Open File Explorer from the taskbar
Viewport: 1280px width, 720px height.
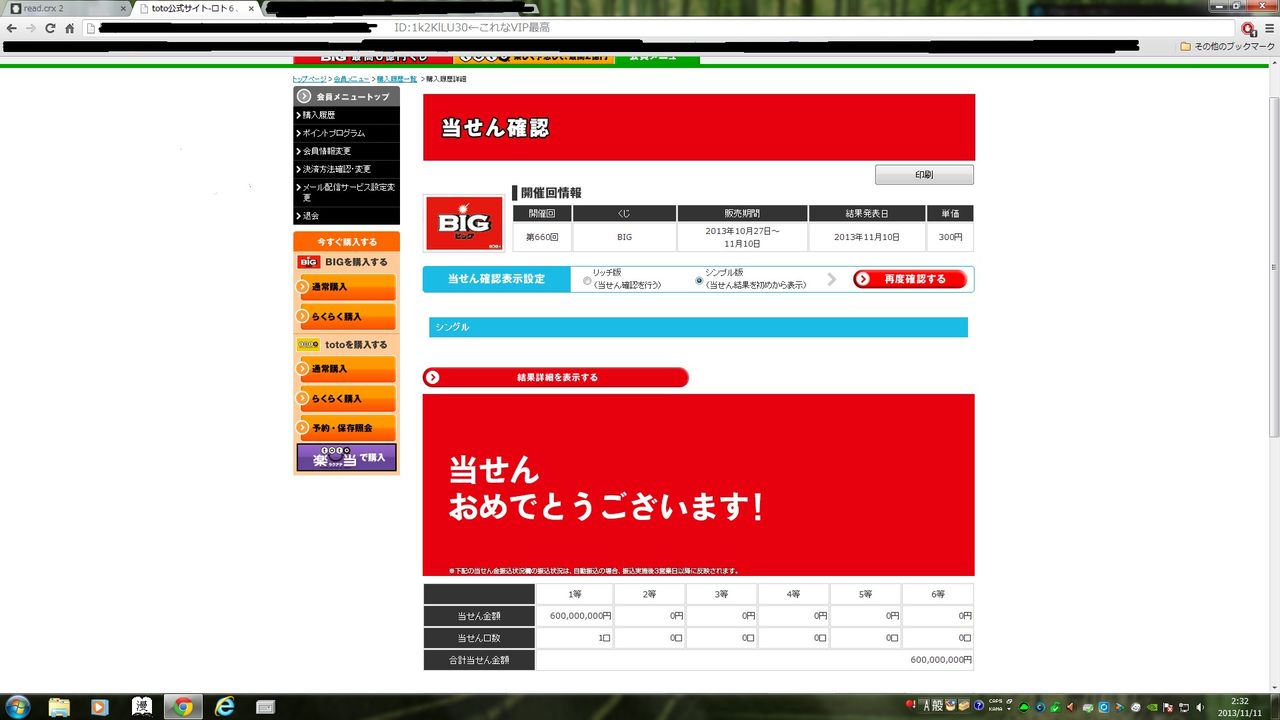[x=60, y=707]
